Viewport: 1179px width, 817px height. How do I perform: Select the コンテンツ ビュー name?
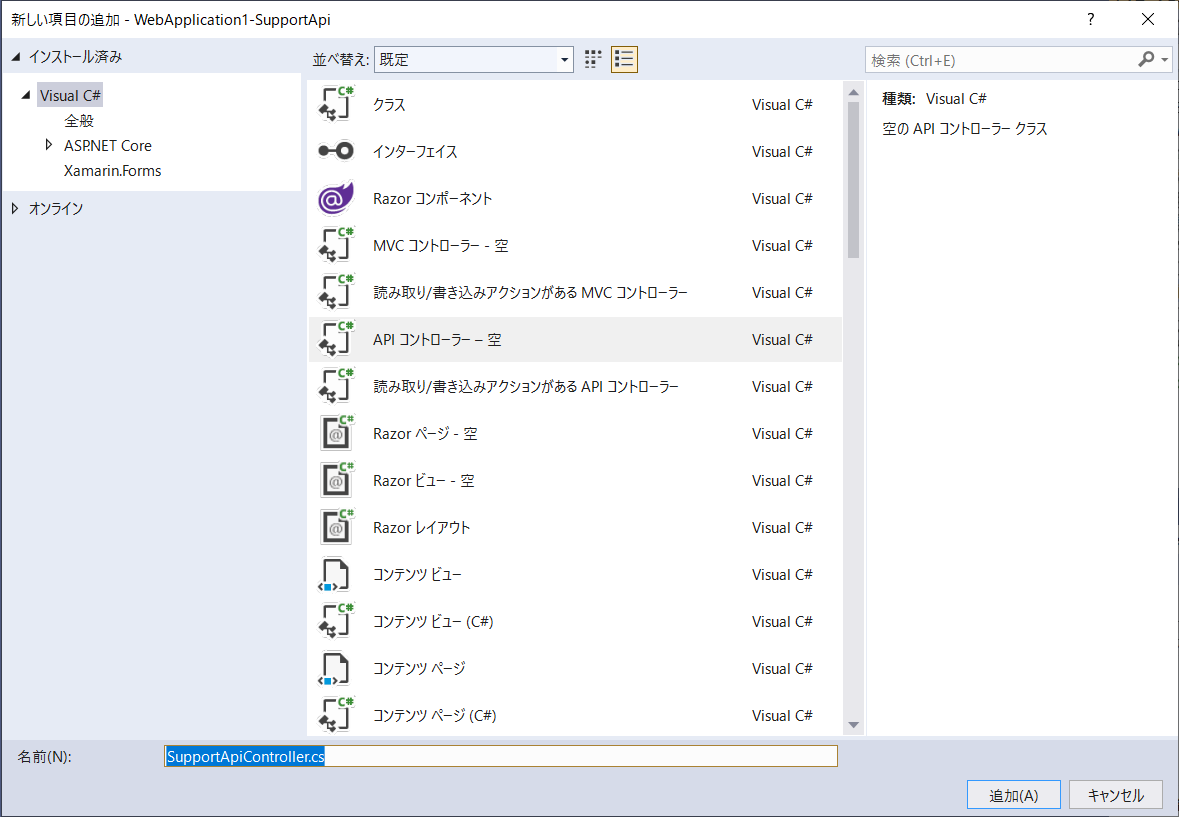tap(417, 574)
